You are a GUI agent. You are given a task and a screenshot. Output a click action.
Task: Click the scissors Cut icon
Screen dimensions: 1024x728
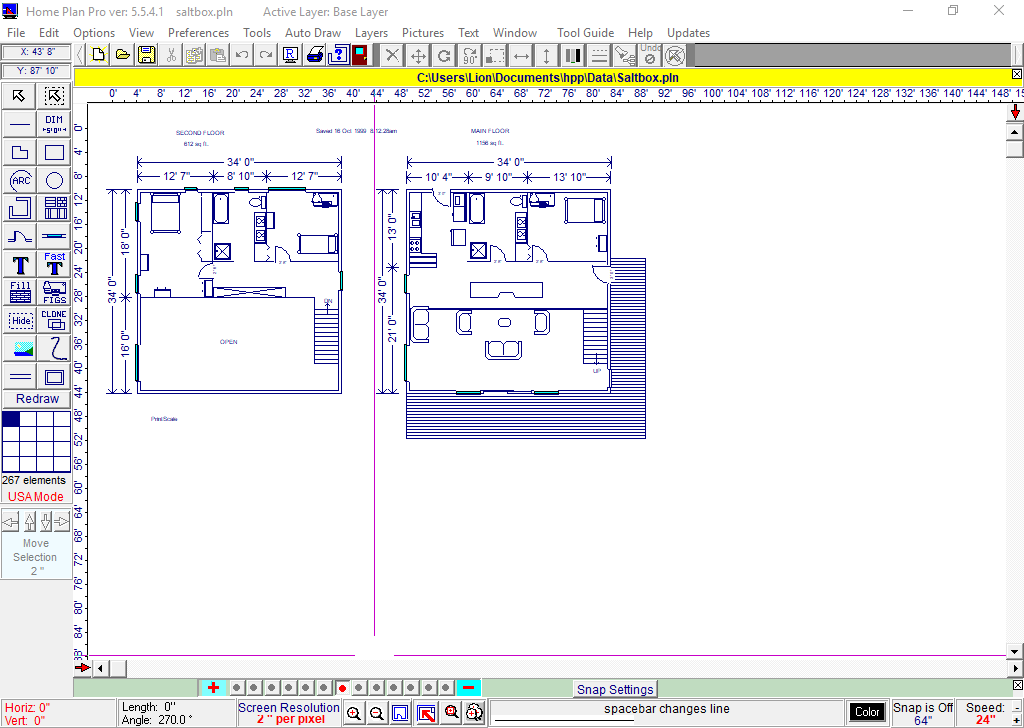(171, 55)
